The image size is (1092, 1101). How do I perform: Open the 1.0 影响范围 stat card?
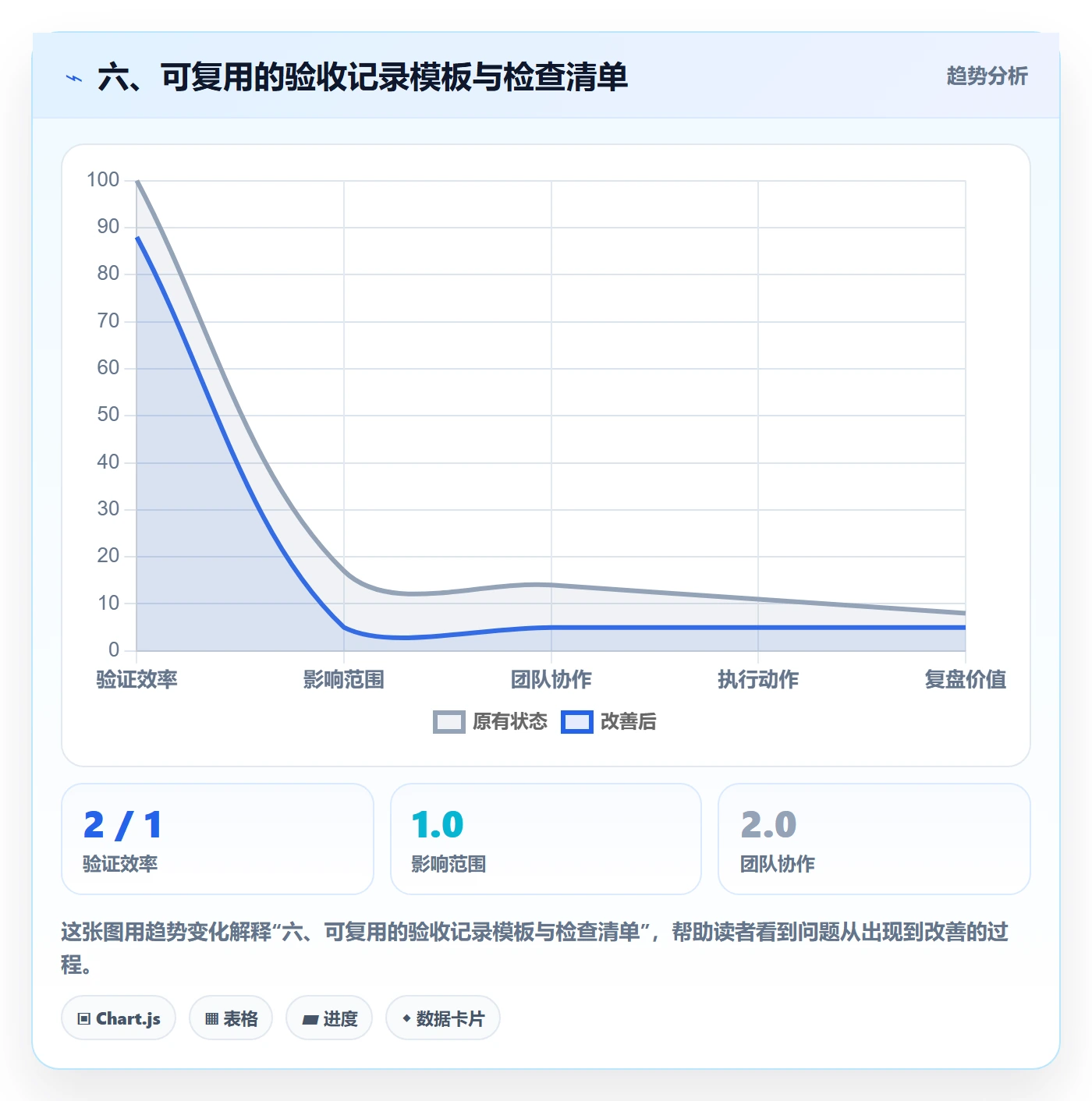(546, 839)
